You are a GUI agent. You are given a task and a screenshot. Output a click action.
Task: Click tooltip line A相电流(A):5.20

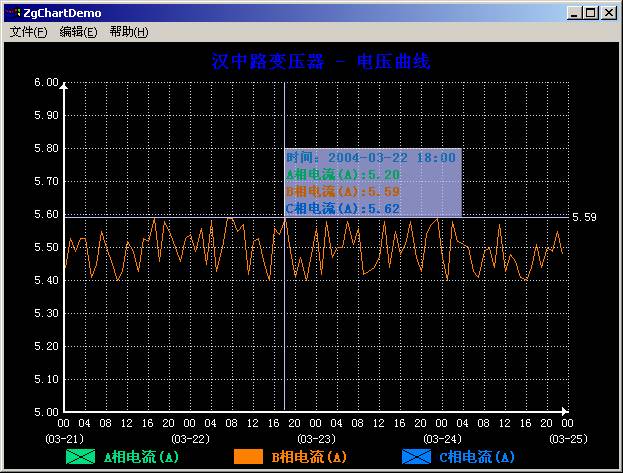pyautogui.click(x=343, y=174)
